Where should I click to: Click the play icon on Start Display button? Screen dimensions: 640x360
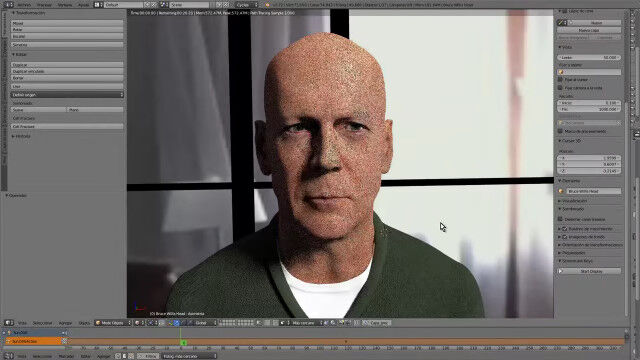pos(561,271)
